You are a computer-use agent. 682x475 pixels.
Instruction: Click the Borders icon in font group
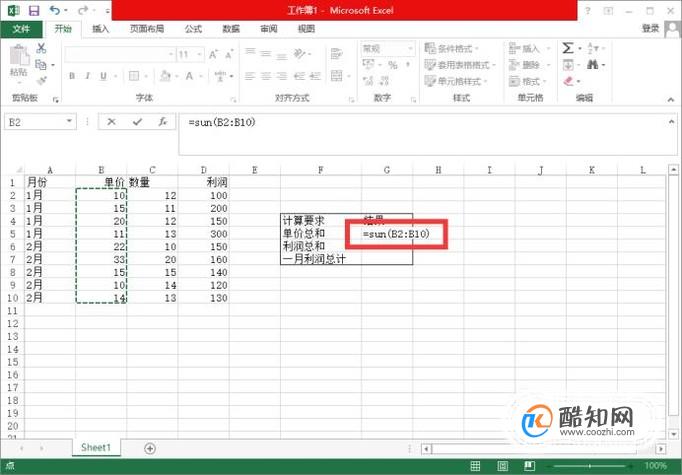point(134,76)
